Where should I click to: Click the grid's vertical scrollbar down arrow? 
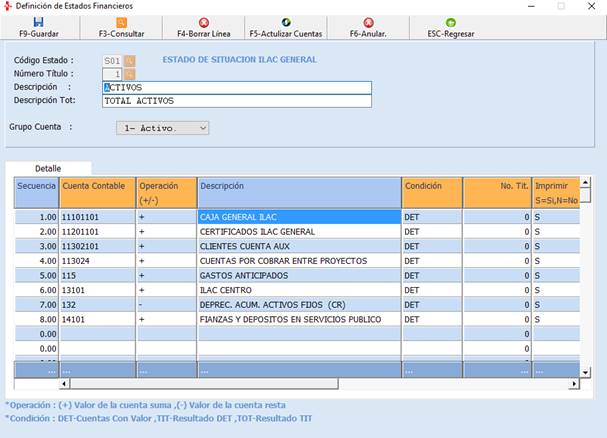584,370
